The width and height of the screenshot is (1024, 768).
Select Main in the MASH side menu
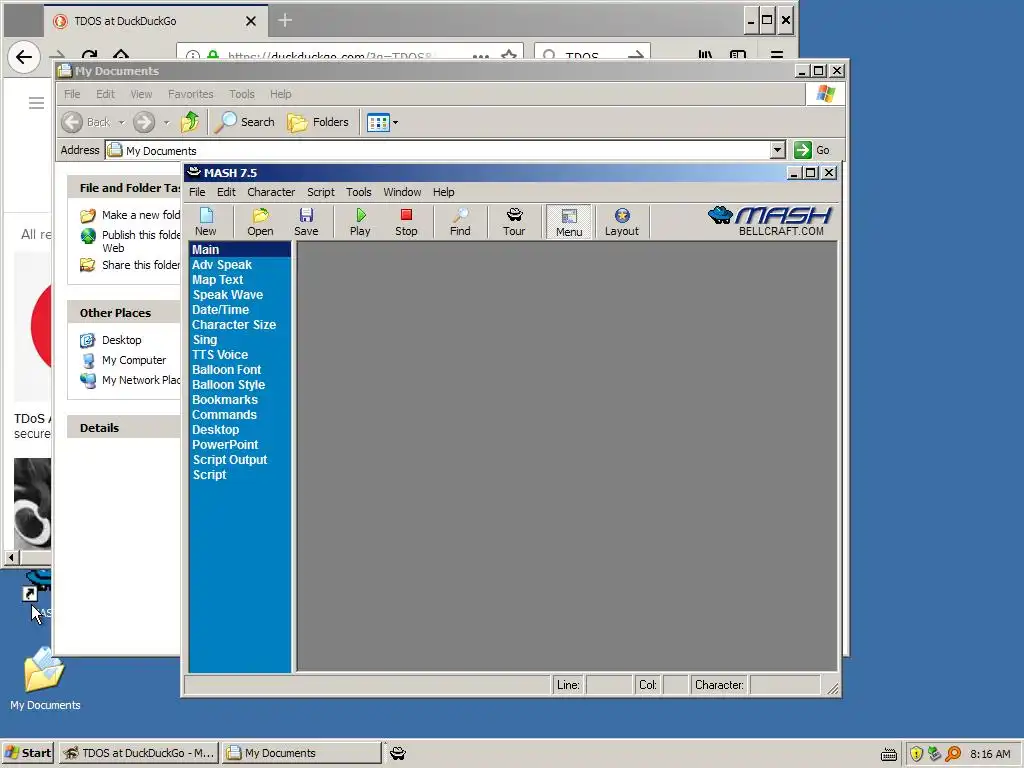pos(240,249)
